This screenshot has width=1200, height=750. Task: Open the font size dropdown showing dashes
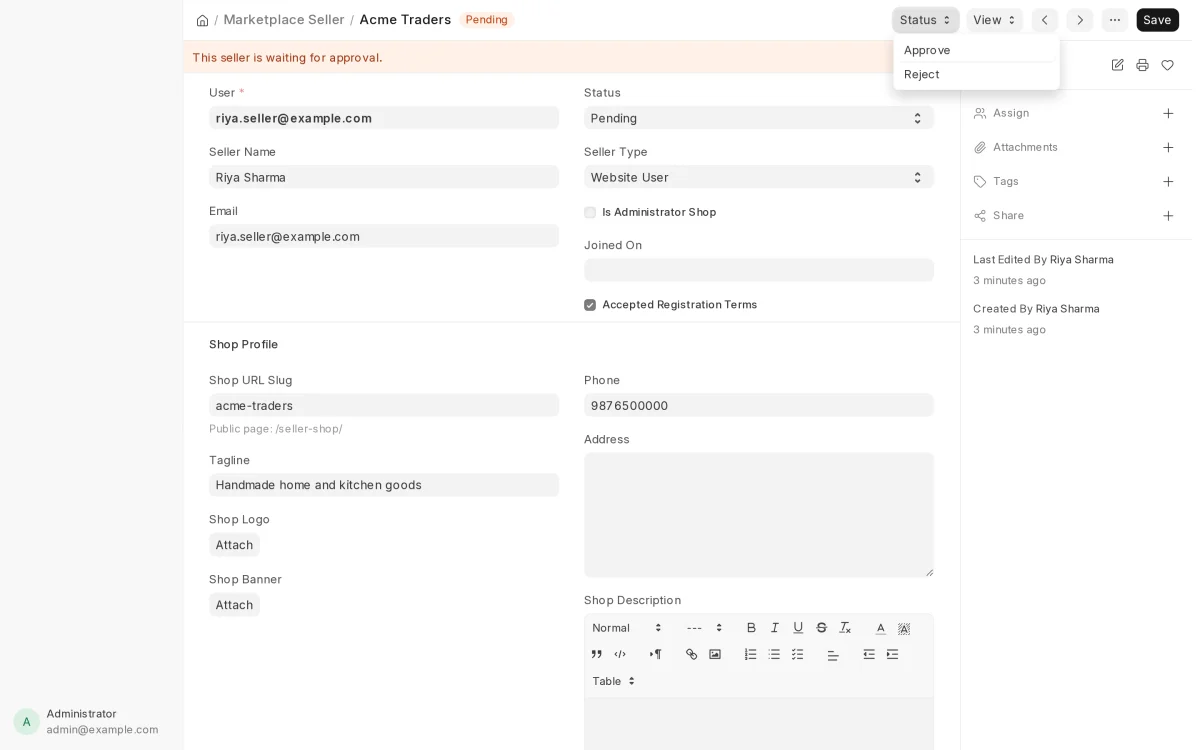click(x=704, y=628)
